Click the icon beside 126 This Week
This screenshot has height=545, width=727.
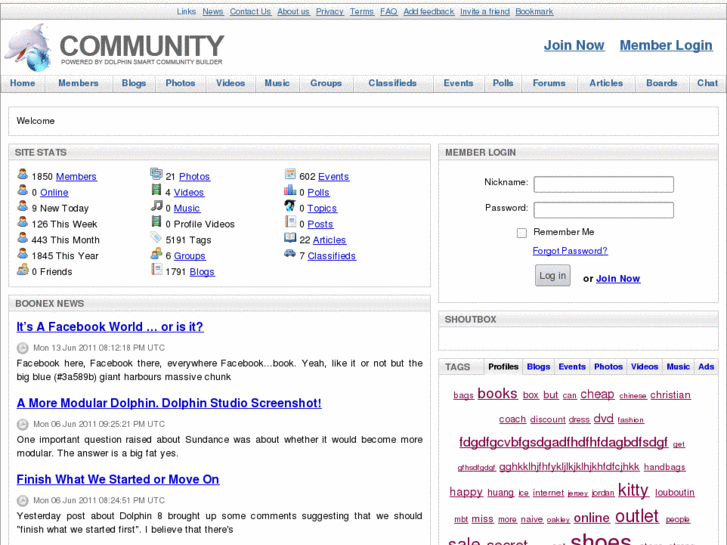point(22,222)
